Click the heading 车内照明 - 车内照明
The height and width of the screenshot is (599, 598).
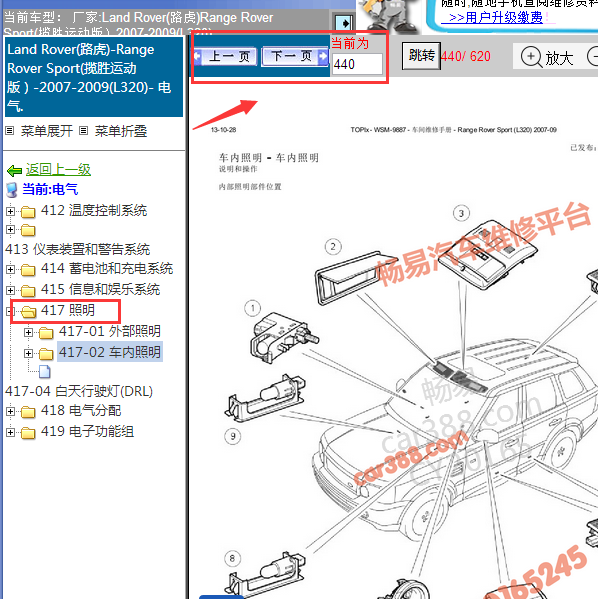pyautogui.click(x=269, y=158)
